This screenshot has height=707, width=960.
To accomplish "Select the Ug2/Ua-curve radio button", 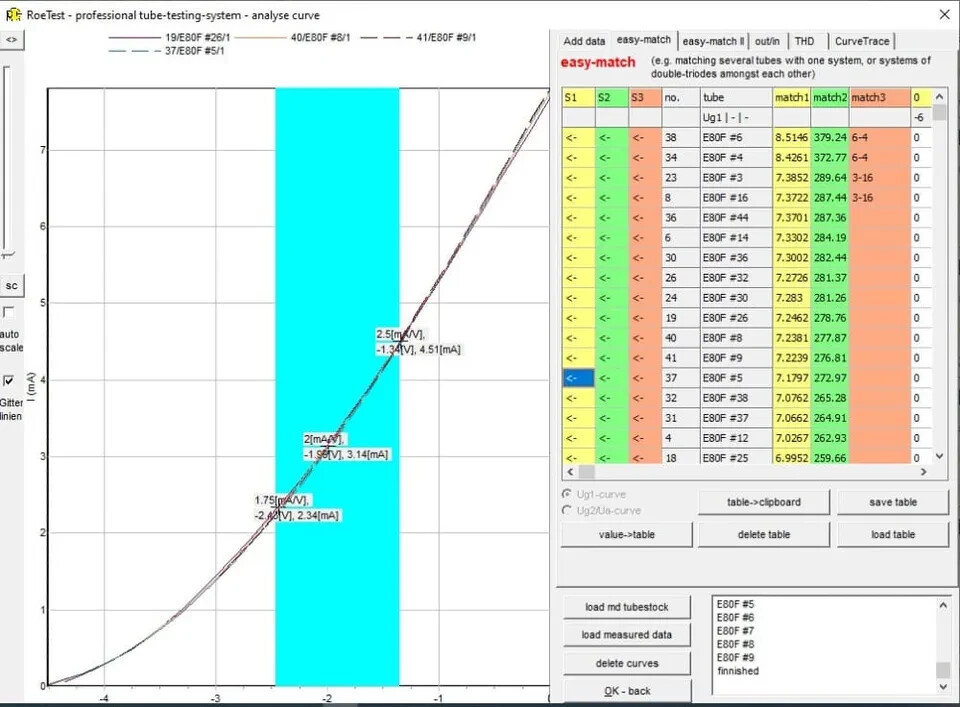I will pyautogui.click(x=567, y=510).
